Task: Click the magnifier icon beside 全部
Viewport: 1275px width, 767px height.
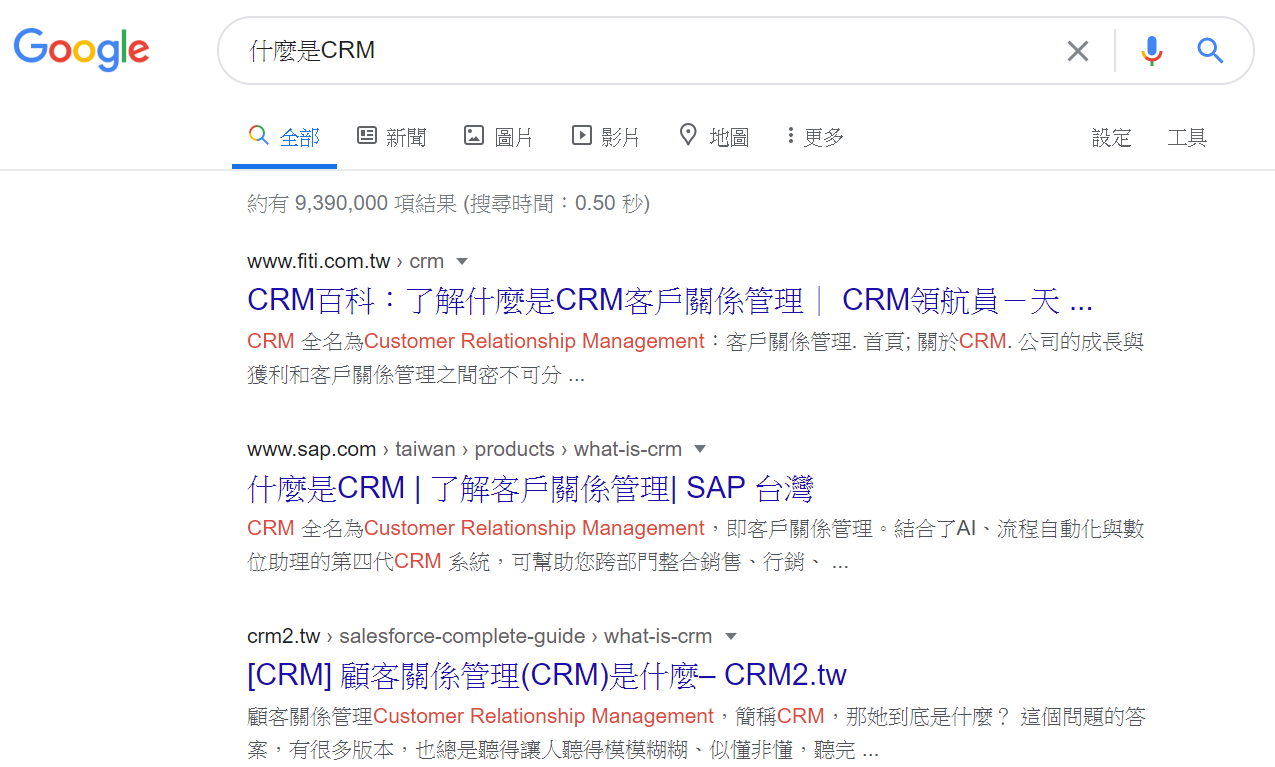Action: 258,135
